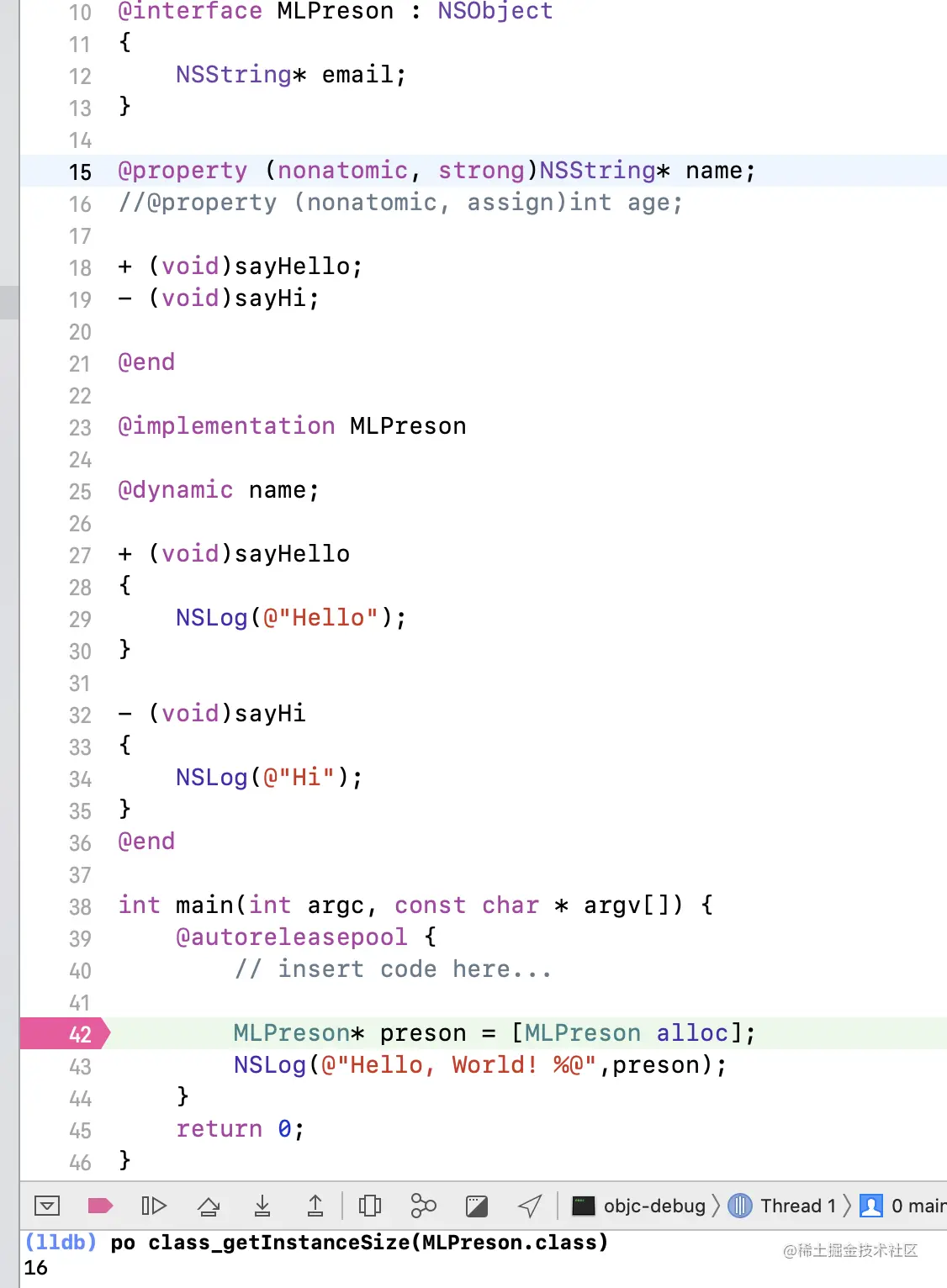Click the "NSString* email;" ivar line
Screen dimensions: 947x1288
pos(291,75)
